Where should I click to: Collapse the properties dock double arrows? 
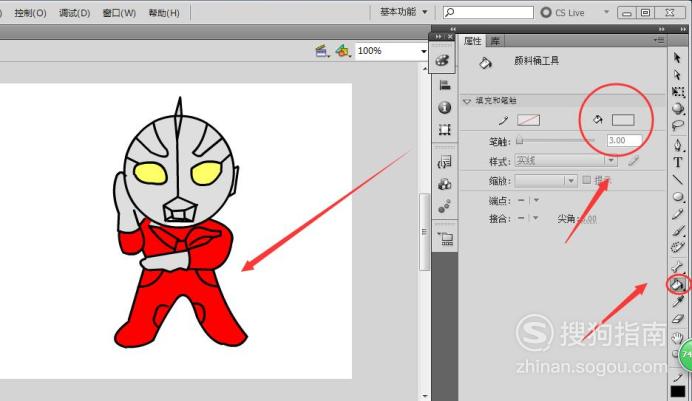point(661,29)
